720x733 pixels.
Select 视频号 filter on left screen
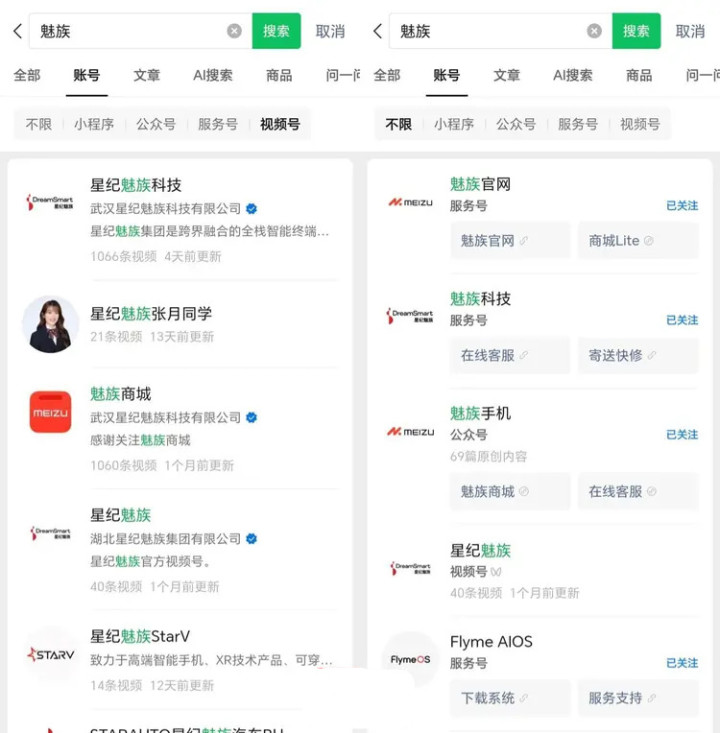pyautogui.click(x=280, y=124)
